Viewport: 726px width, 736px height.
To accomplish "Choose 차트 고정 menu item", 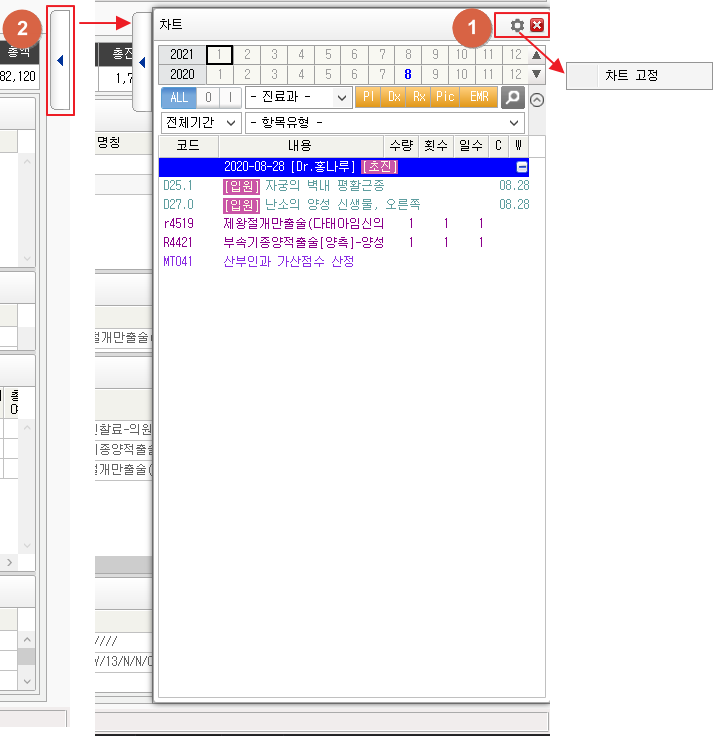I will 632,75.
